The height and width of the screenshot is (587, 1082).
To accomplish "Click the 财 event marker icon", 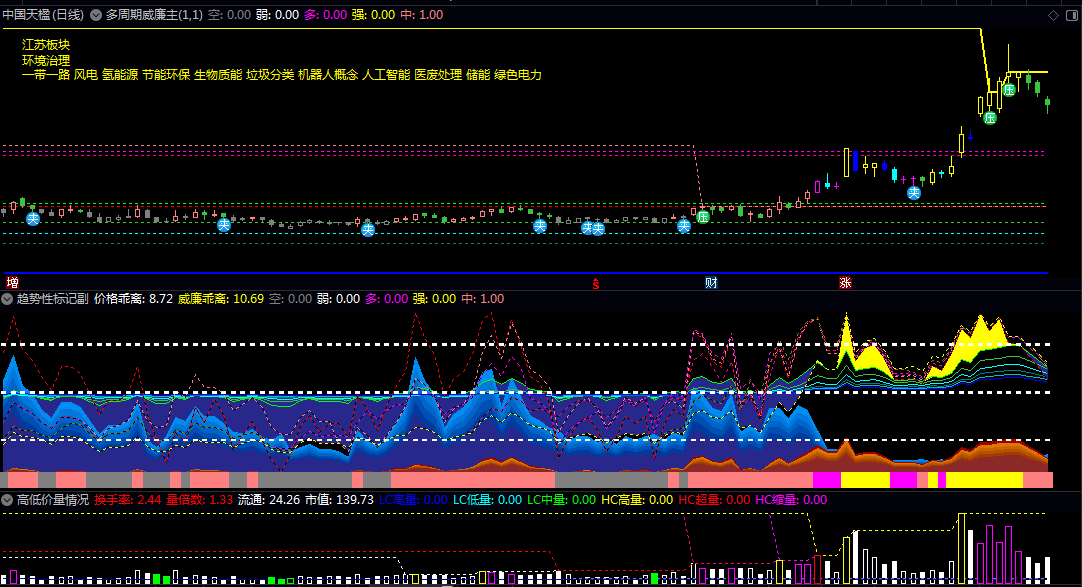I will click(x=711, y=283).
